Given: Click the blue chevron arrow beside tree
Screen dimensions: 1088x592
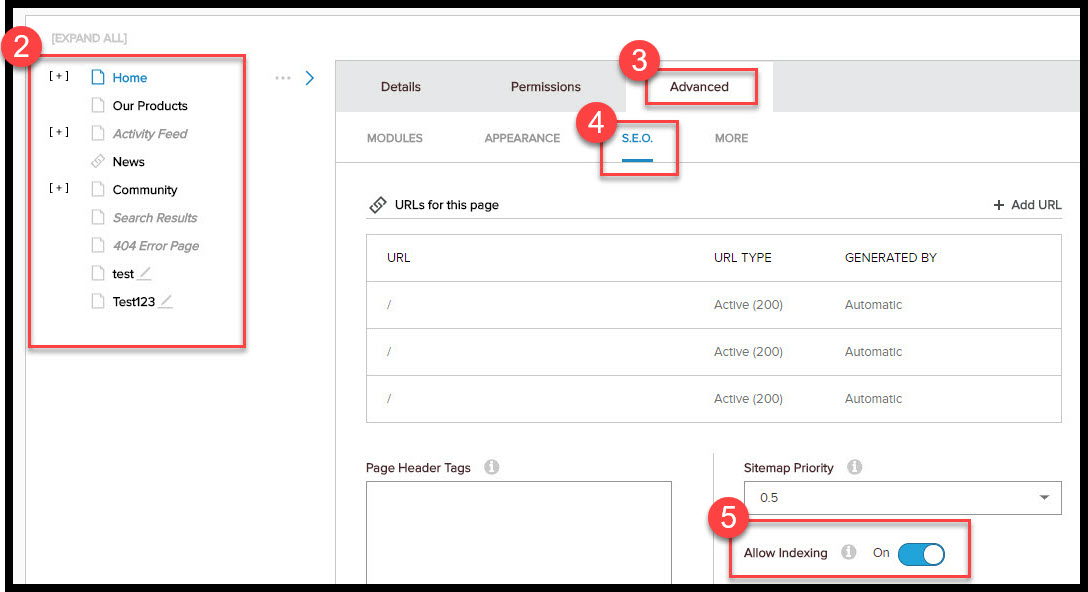Looking at the screenshot, I should click(x=310, y=78).
